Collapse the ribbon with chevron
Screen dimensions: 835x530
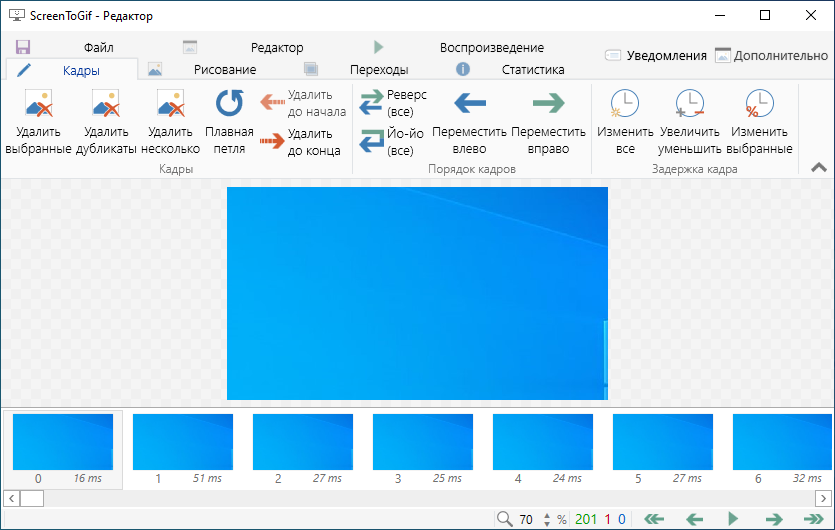tap(818, 168)
